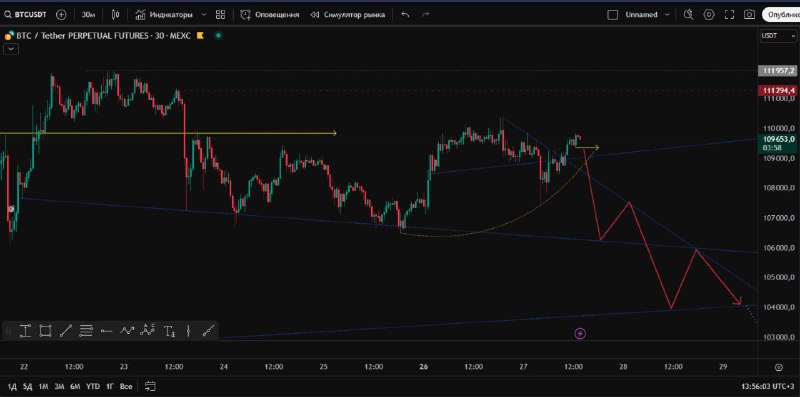Click the 111957,2 gray price label

click(x=778, y=70)
